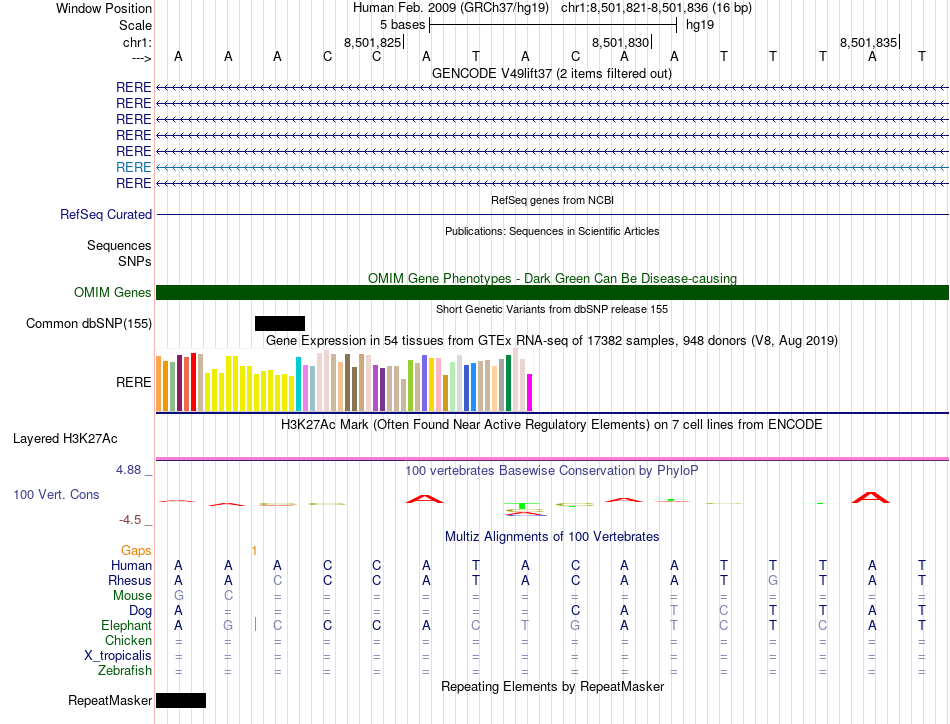Click the 4.88 PhyloP upper scale value
The height and width of the screenshot is (724, 950).
[x=128, y=470]
